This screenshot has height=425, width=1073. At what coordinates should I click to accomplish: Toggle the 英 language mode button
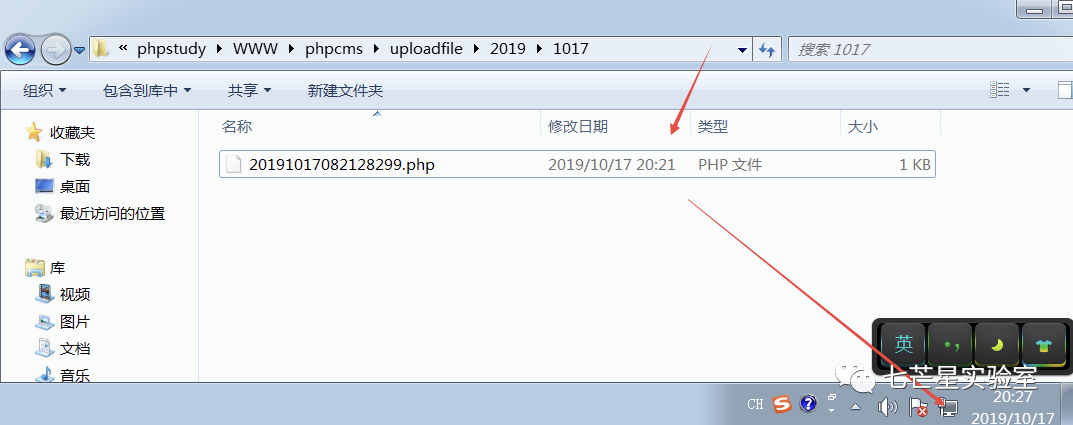tap(904, 344)
